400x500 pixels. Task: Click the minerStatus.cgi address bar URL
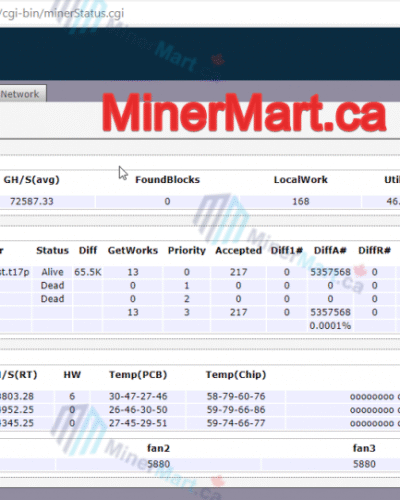point(62,13)
